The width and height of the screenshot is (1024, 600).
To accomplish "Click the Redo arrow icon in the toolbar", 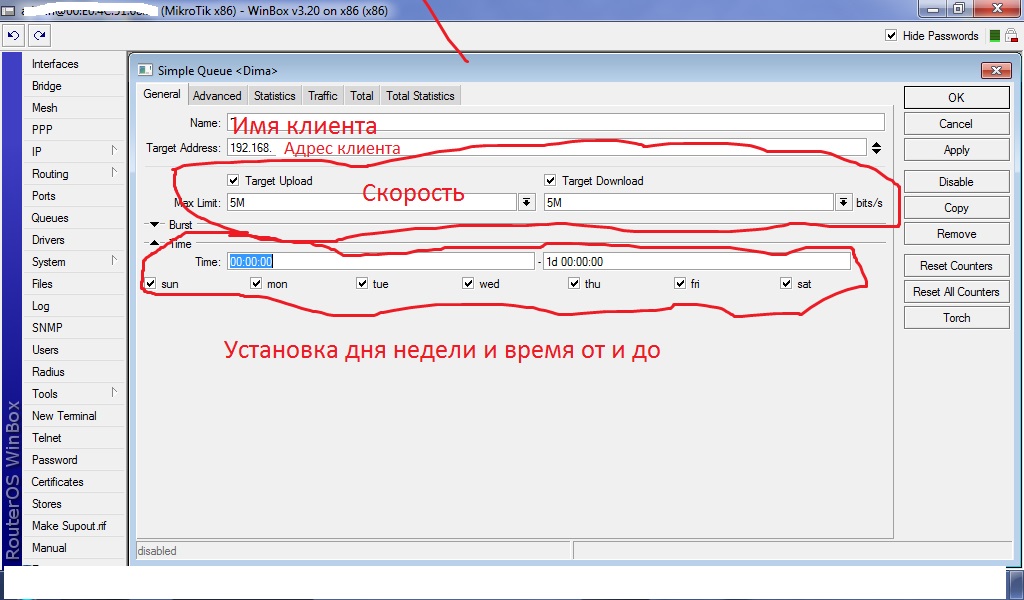I will pos(39,36).
